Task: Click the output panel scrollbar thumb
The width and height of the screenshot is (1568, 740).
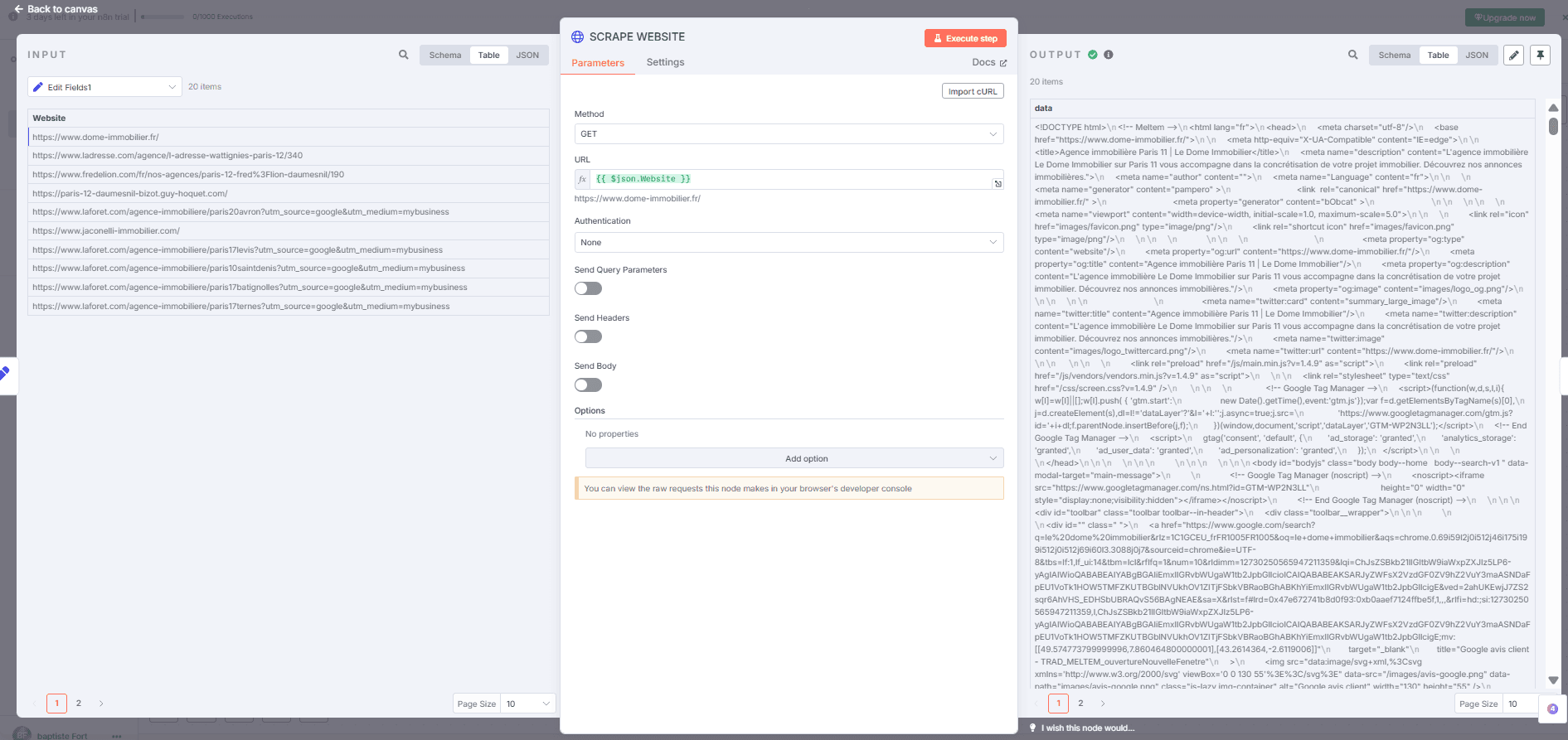Action: coord(1553,127)
